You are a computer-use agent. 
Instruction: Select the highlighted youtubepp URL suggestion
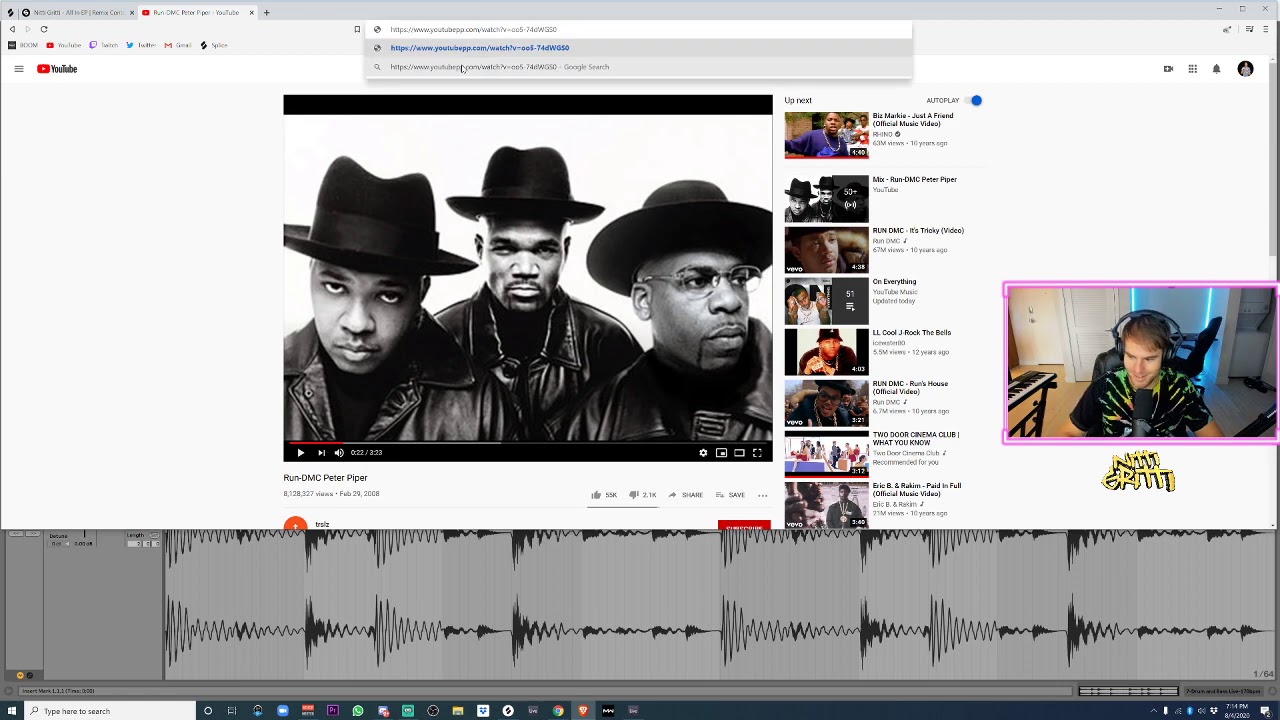pos(638,48)
